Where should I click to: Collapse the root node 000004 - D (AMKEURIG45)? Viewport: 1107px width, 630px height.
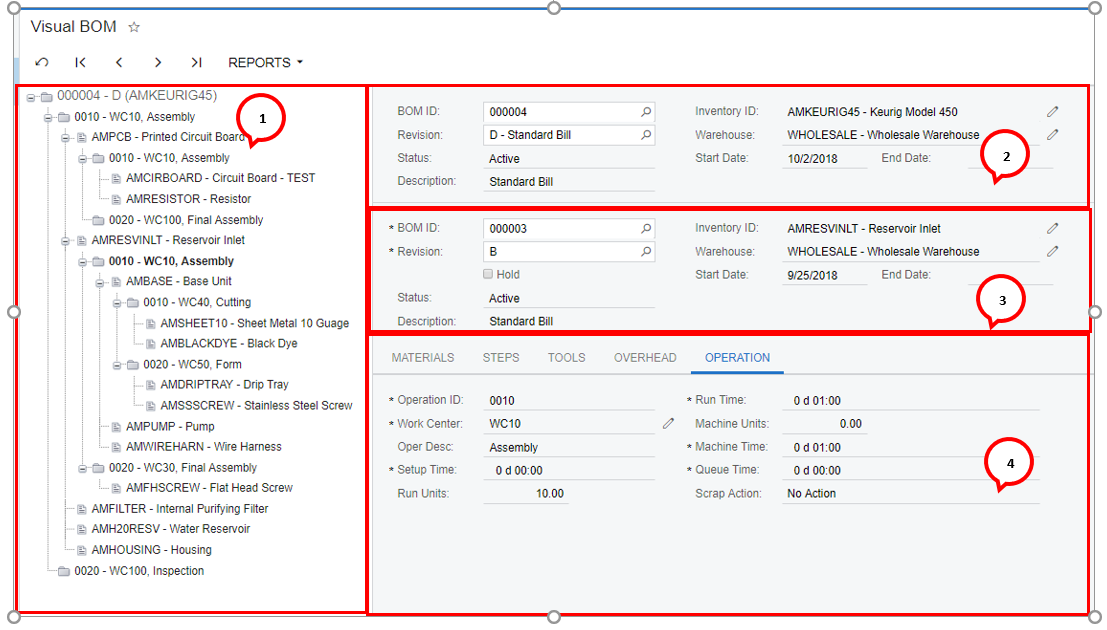(x=31, y=97)
